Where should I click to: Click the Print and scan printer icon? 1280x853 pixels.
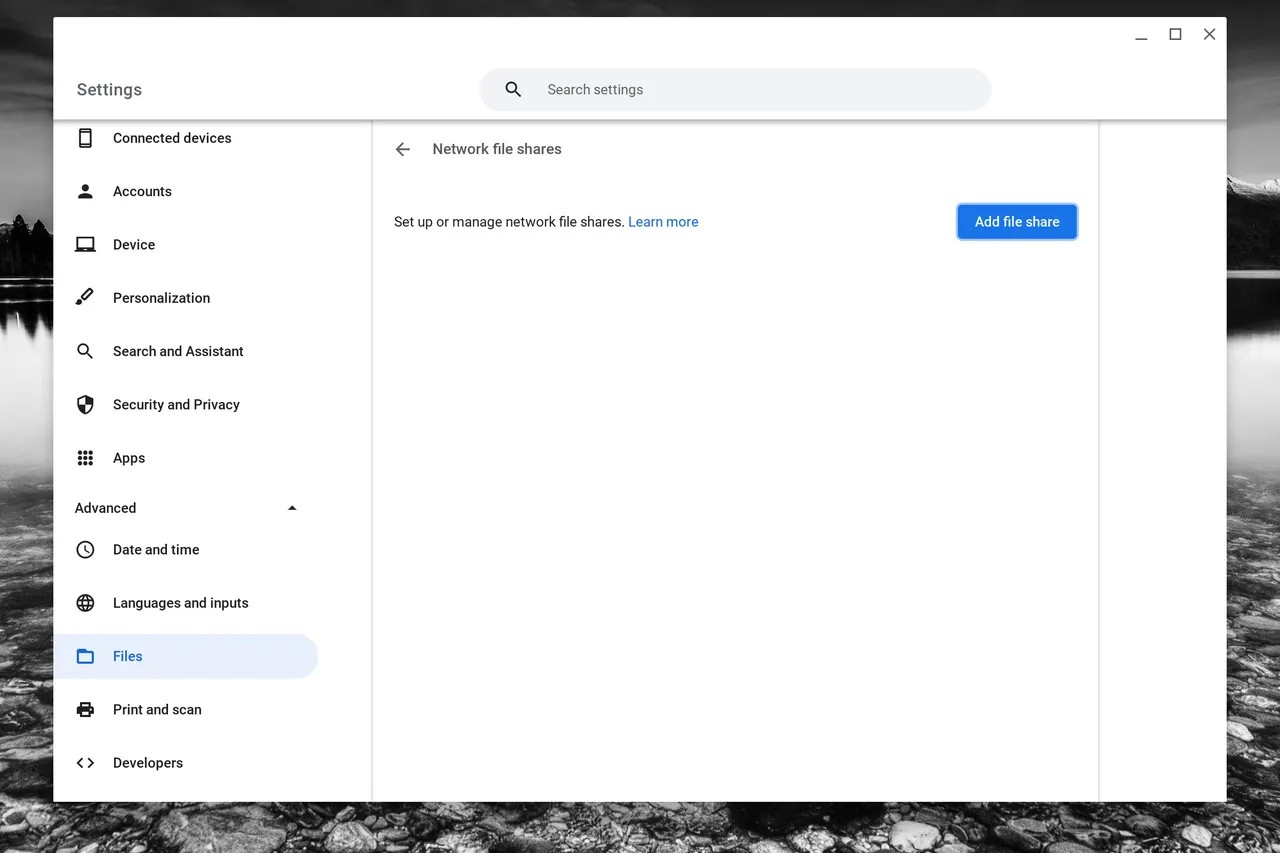pos(85,710)
